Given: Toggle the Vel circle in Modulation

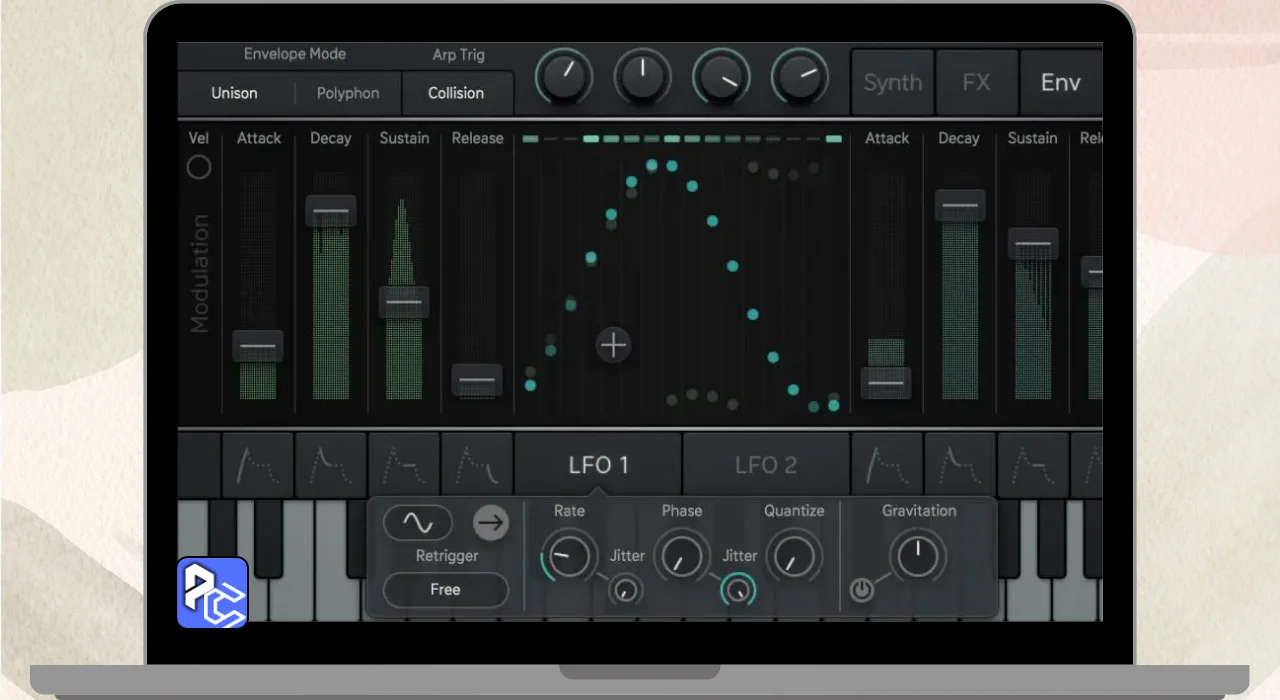Looking at the screenshot, I should [x=199, y=167].
